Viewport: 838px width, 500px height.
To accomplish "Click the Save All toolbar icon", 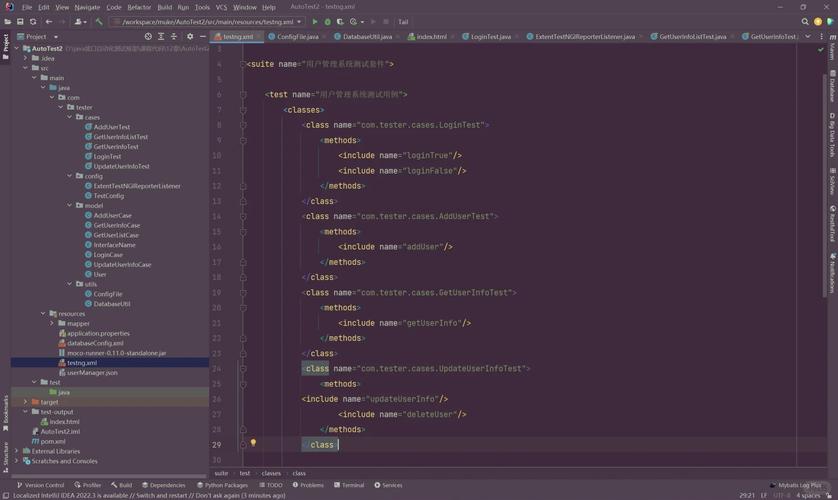I will (20, 22).
